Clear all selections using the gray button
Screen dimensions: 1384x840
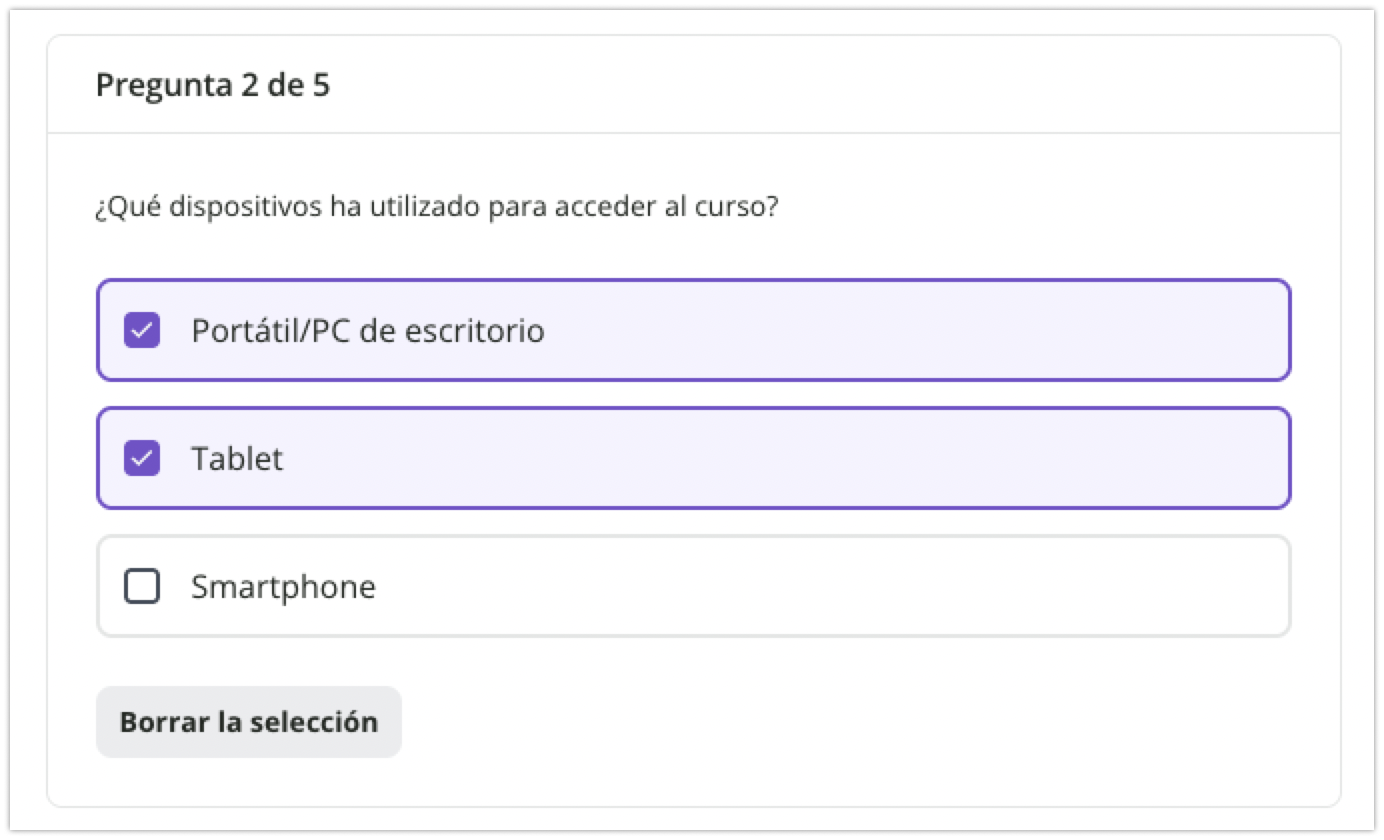point(248,721)
